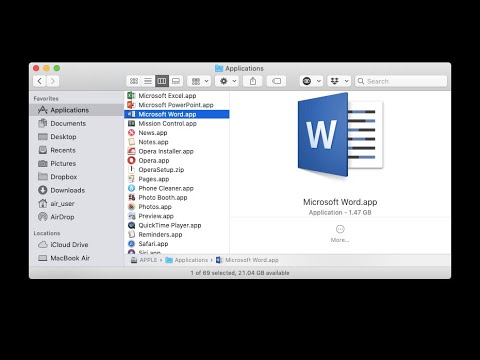This screenshot has width=480, height=360.
Task: Click the Applications folder icon in title bar
Action: [x=219, y=68]
